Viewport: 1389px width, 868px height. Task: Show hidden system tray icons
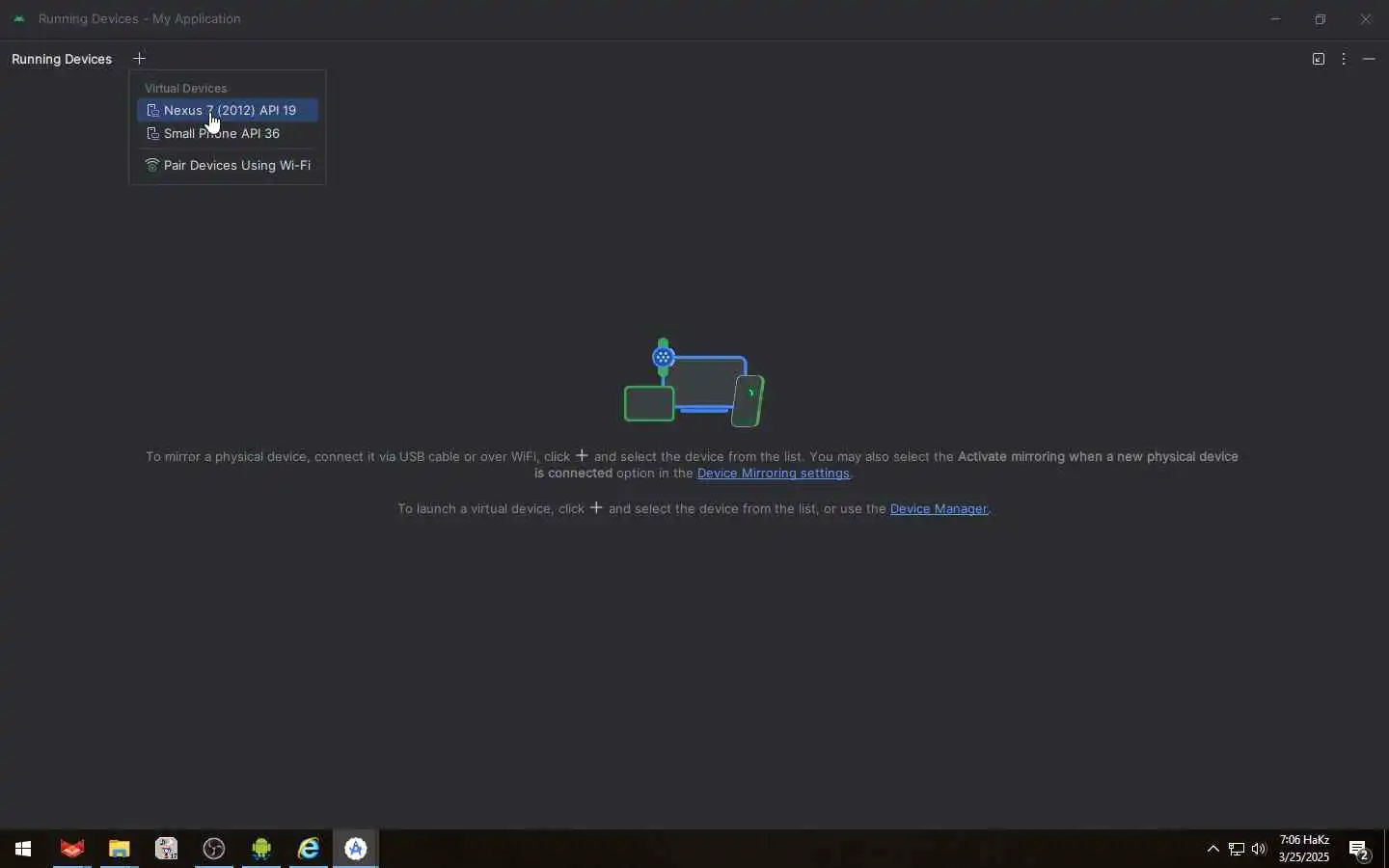point(1213,850)
